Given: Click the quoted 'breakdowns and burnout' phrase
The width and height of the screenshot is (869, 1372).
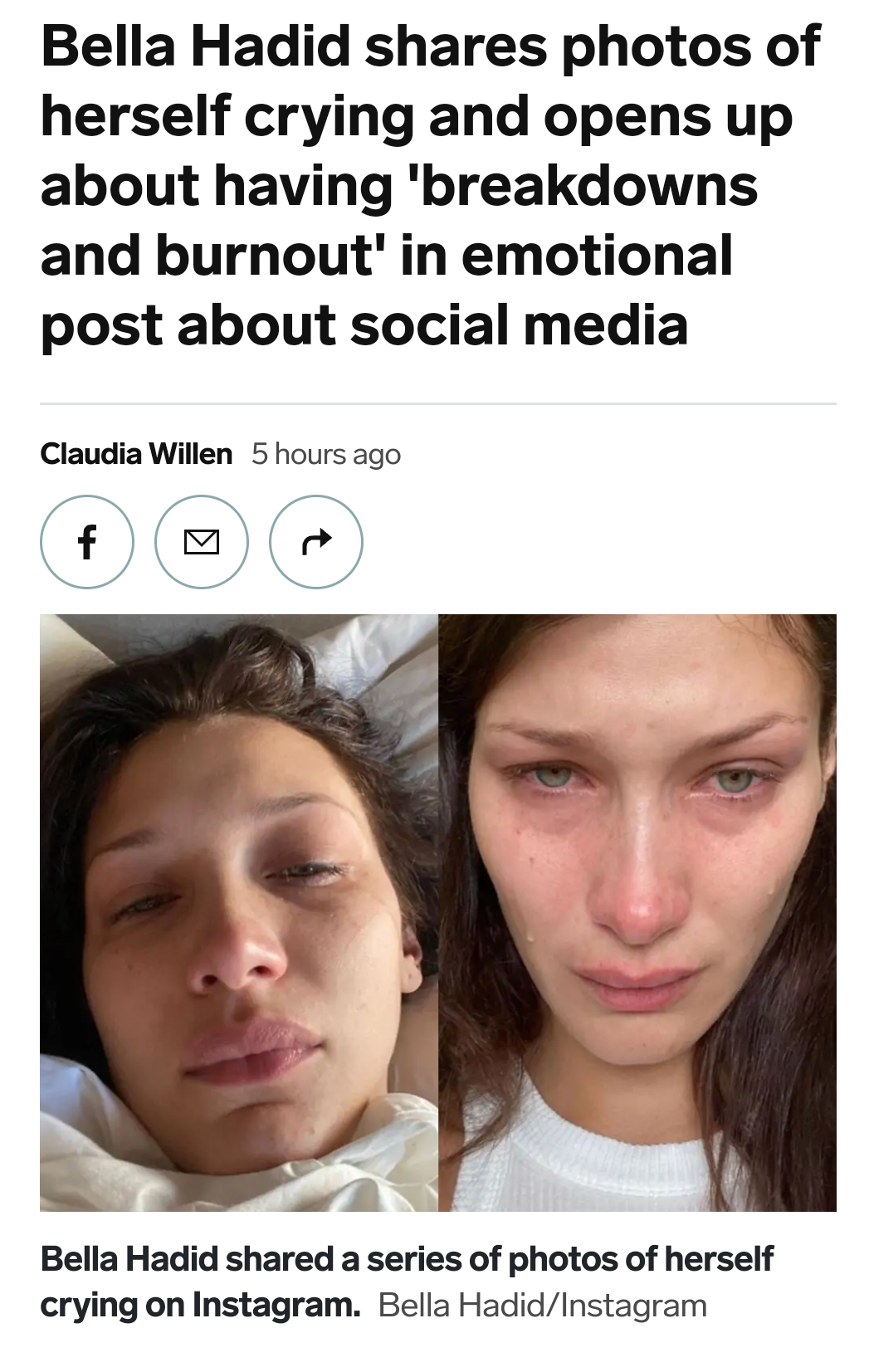Looking at the screenshot, I should 398,220.
